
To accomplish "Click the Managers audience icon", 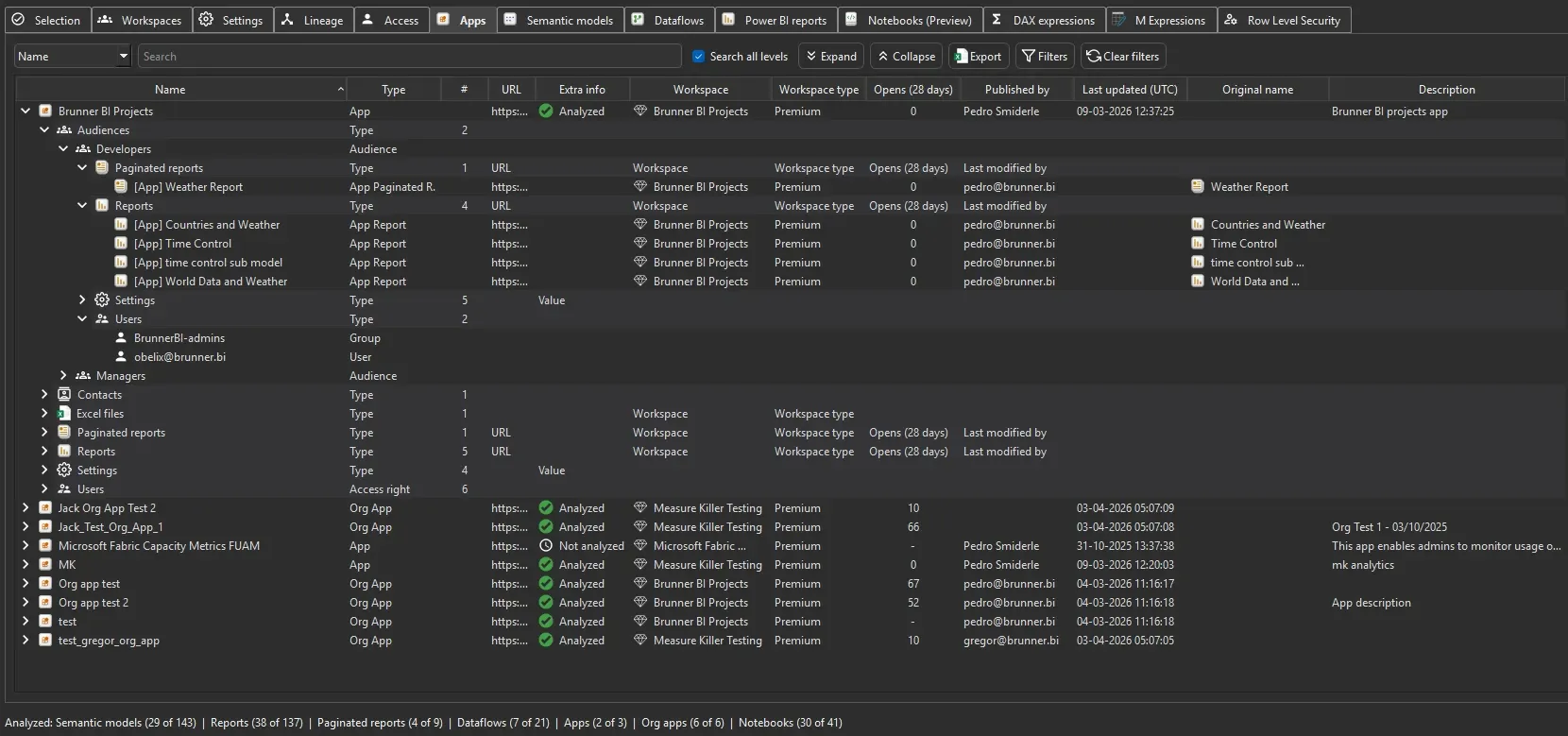I will click(83, 376).
